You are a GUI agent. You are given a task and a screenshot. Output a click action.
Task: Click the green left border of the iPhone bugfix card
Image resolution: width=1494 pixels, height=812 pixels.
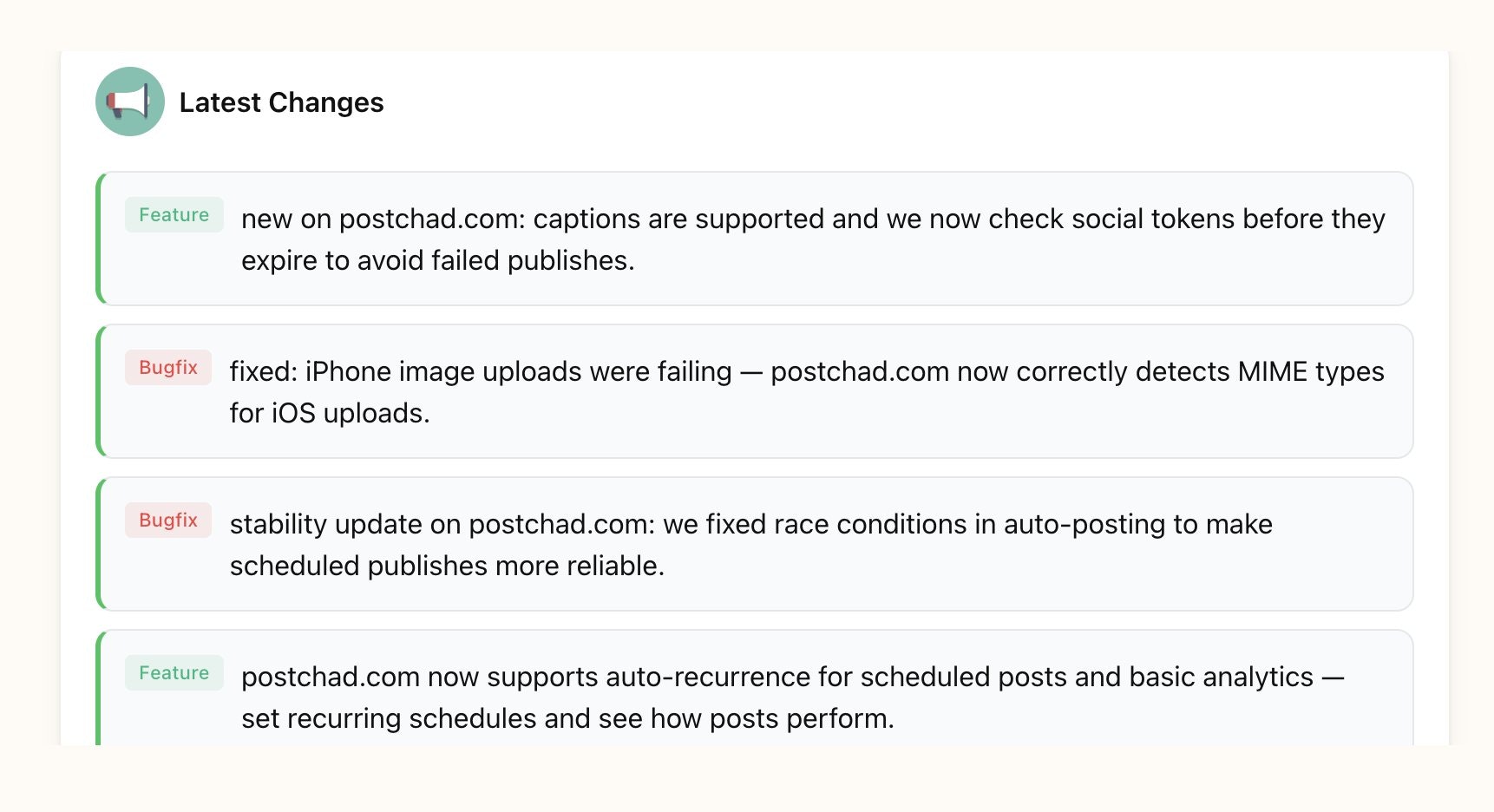point(99,391)
